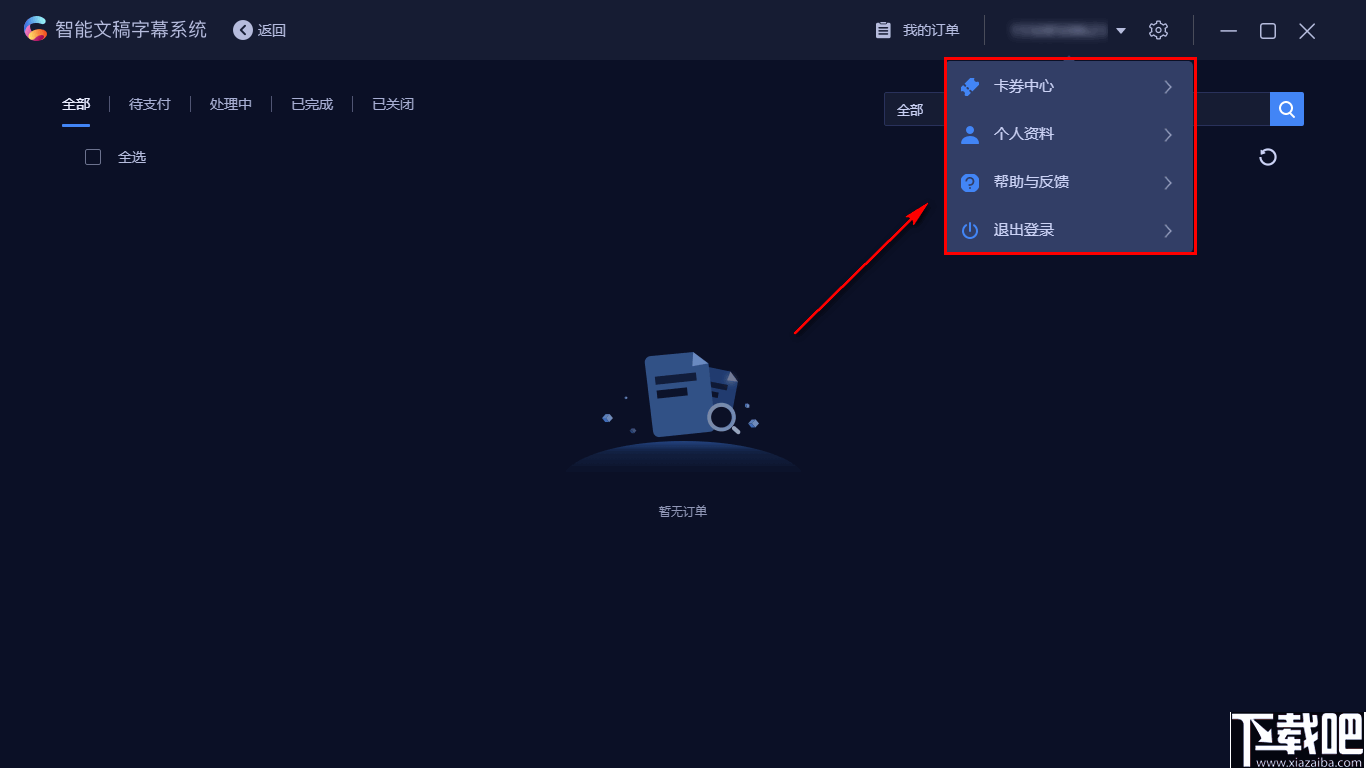Open the account dropdown arrow

coord(1121,30)
